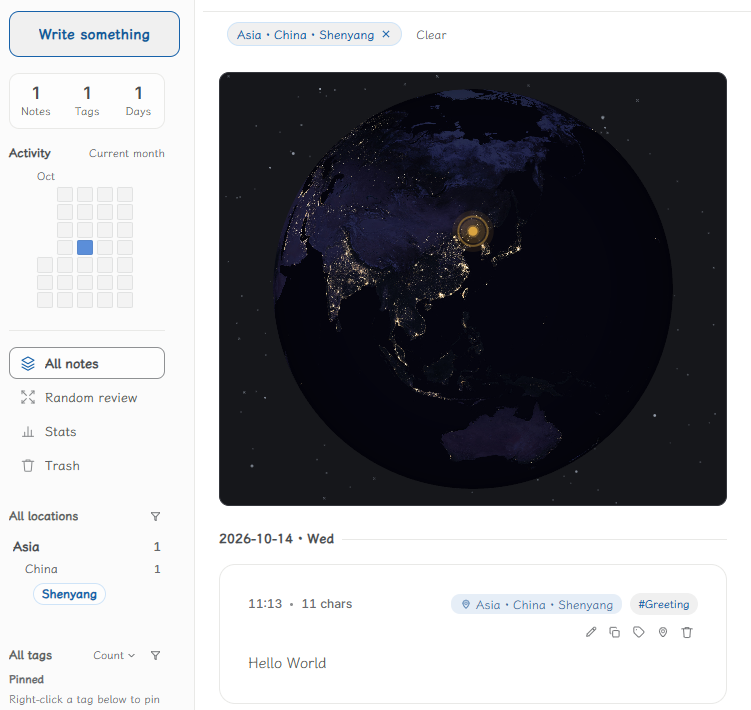Remove the Asia China Shenyang filter chip
Image resolution: width=751 pixels, height=710 pixels.
pyautogui.click(x=386, y=34)
